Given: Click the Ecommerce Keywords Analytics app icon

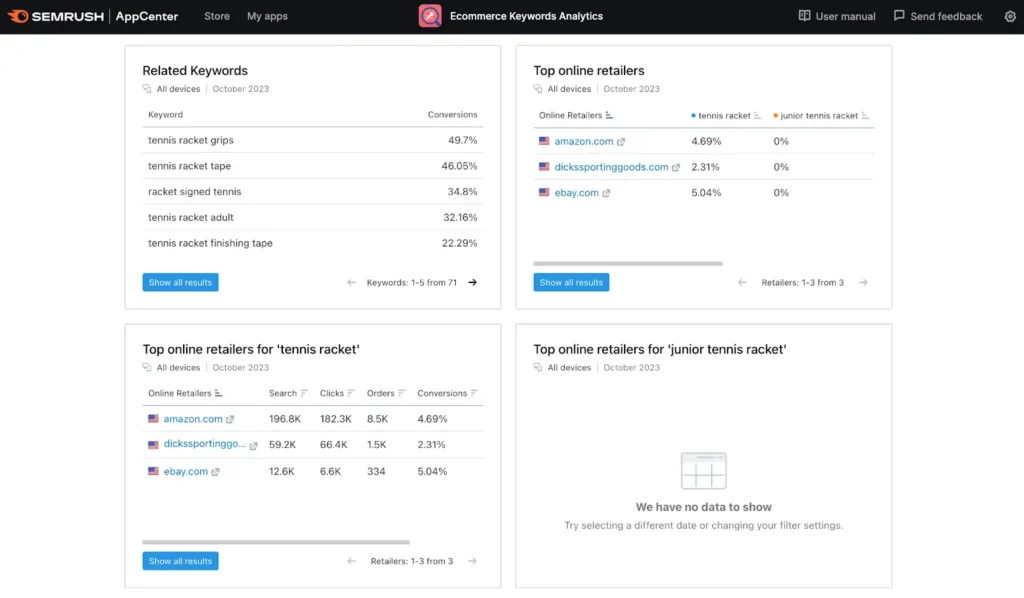Looking at the screenshot, I should [430, 16].
